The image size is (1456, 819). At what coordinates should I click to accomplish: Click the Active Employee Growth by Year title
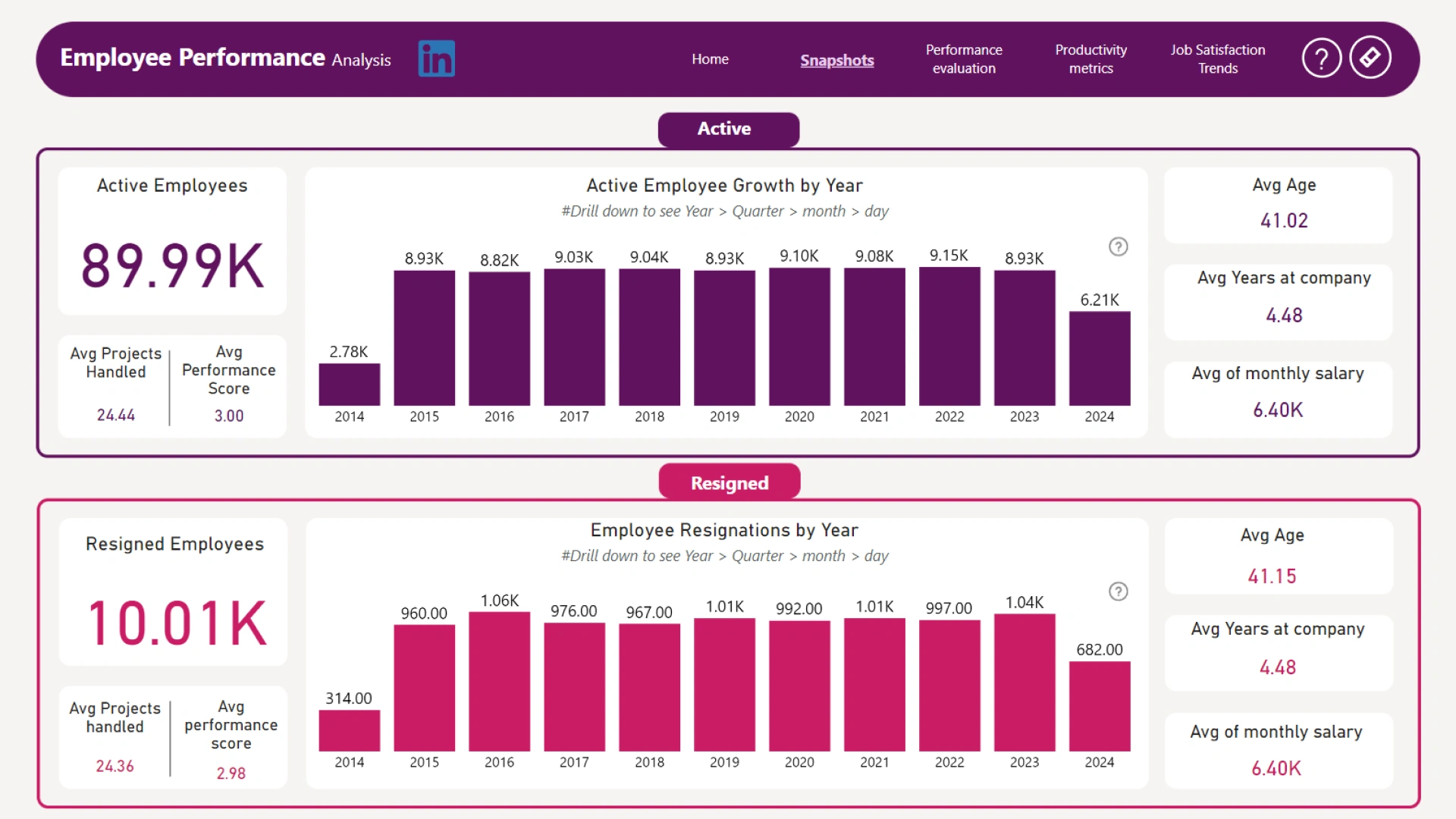click(724, 185)
